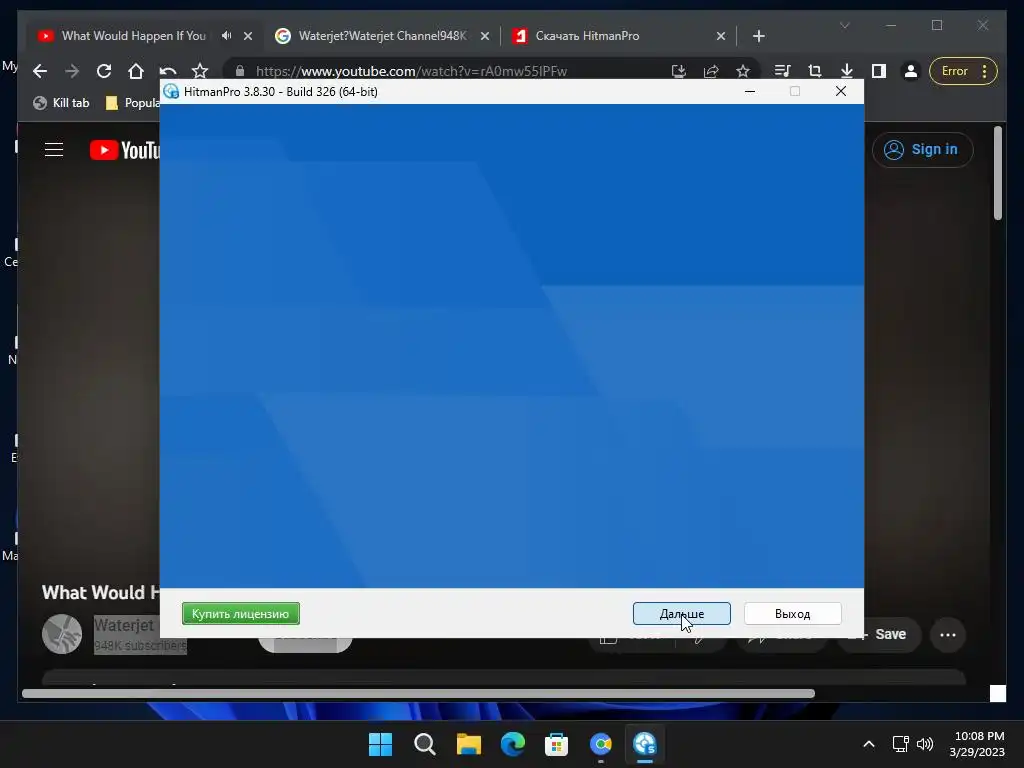Image resolution: width=1024 pixels, height=768 pixels.
Task: Open Windows taskbar Search
Action: pos(424,744)
